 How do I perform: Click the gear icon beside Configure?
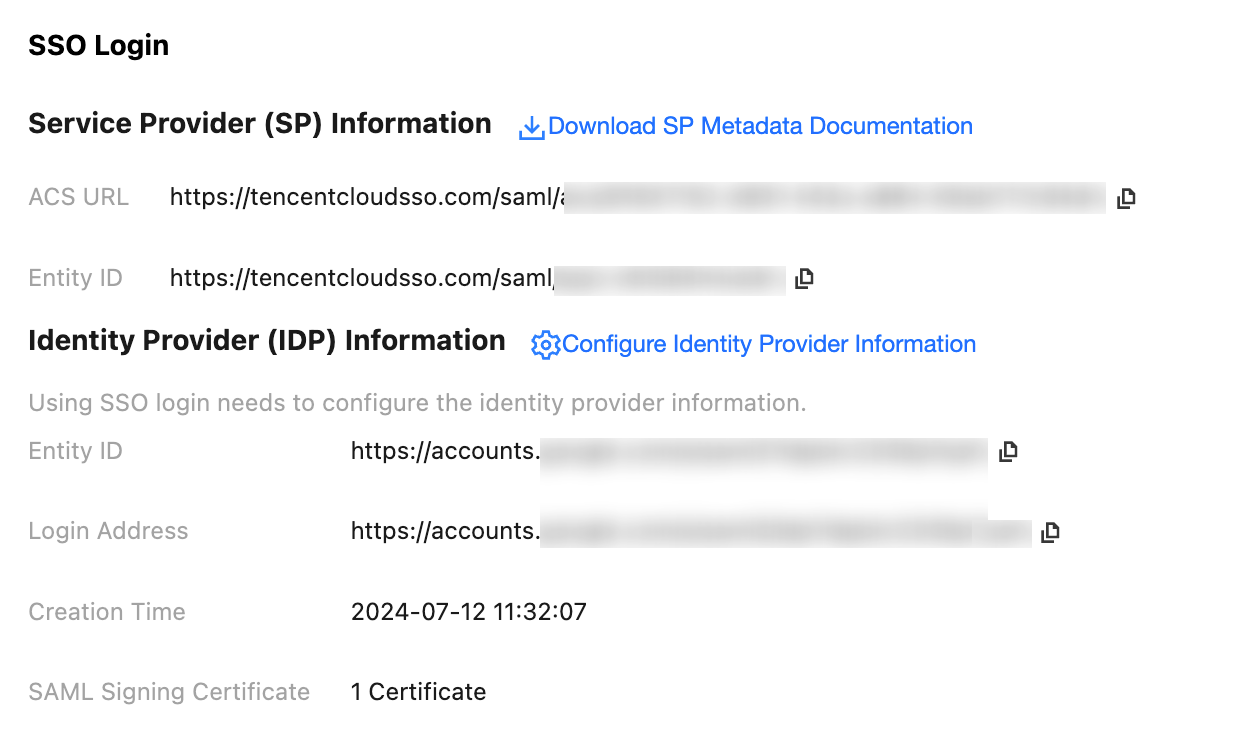point(545,345)
